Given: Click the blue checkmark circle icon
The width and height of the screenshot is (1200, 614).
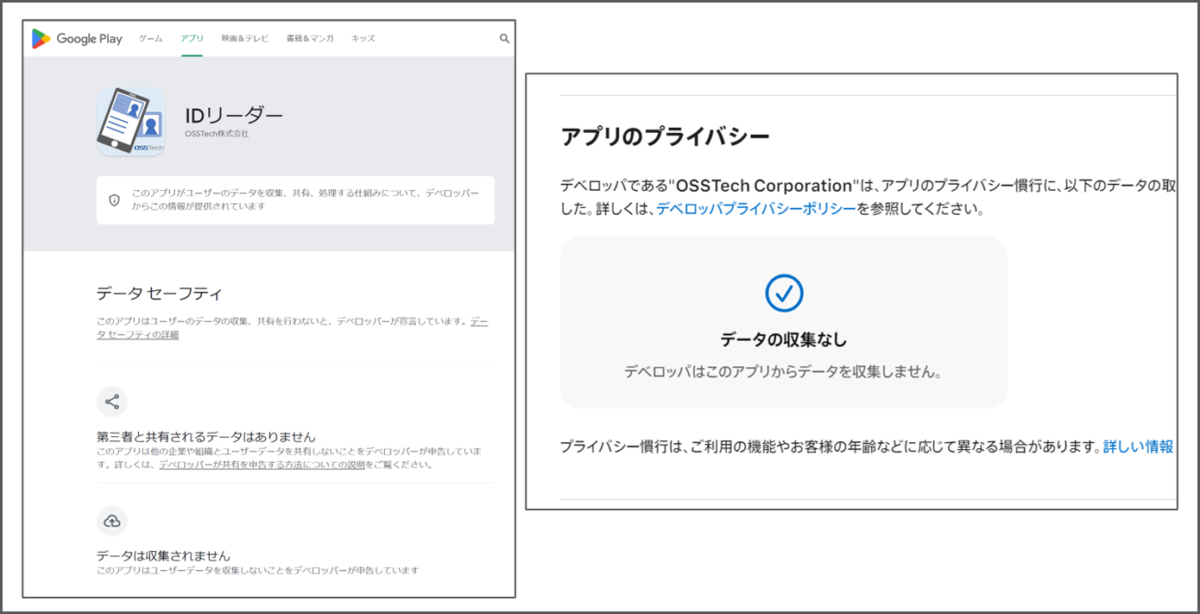Looking at the screenshot, I should pos(784,292).
